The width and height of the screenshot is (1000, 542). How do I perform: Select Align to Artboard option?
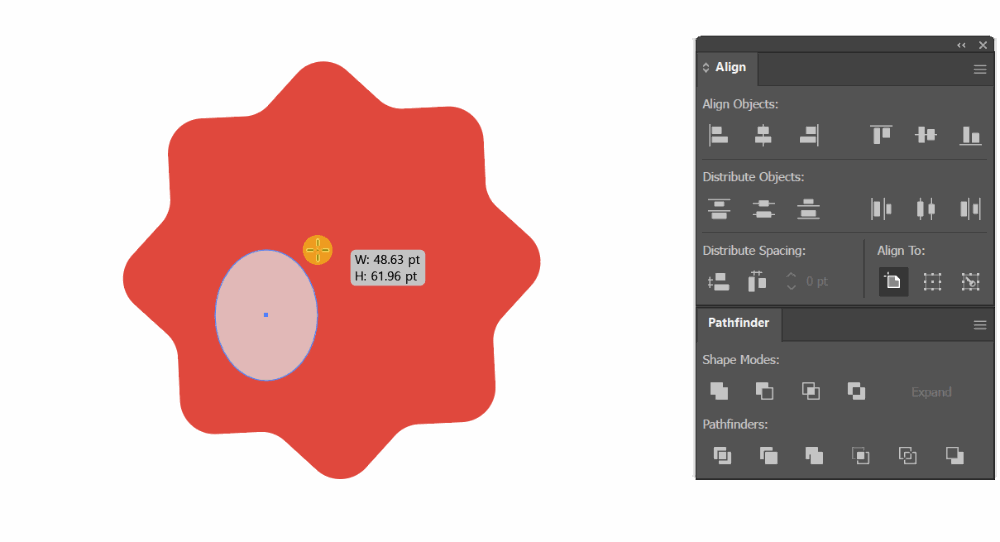[893, 281]
